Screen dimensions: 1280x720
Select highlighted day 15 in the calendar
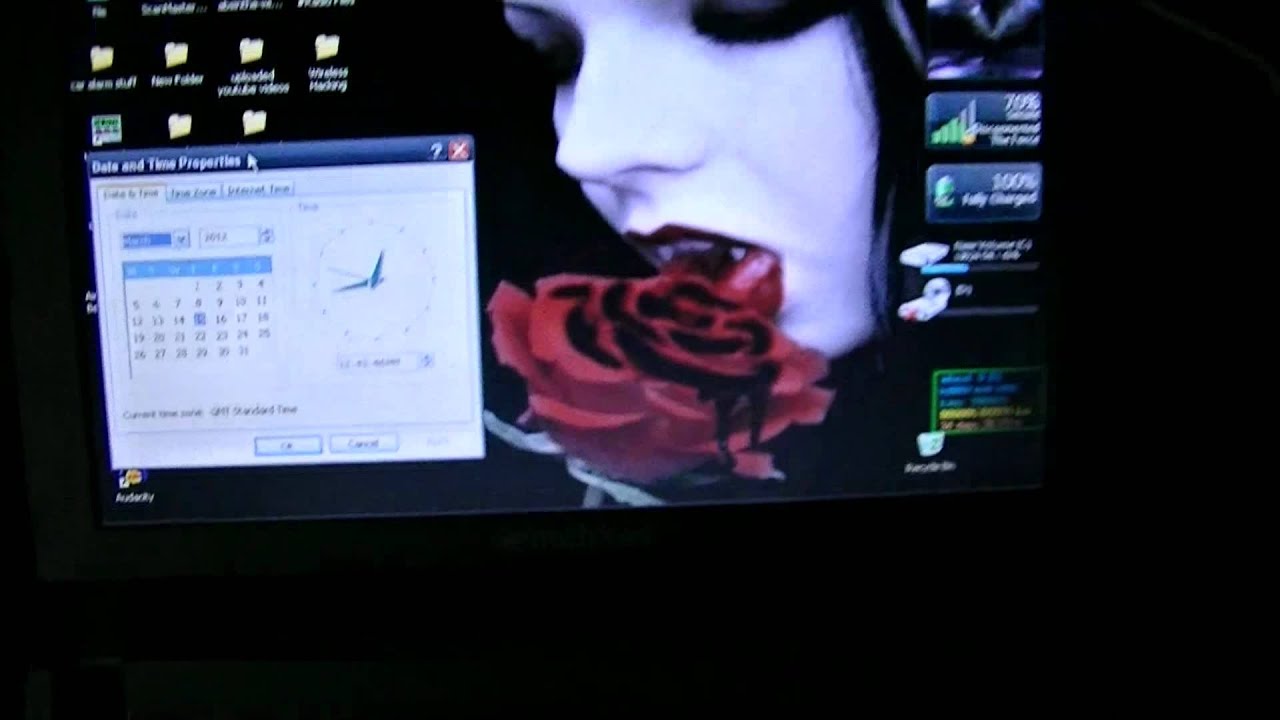(x=200, y=319)
